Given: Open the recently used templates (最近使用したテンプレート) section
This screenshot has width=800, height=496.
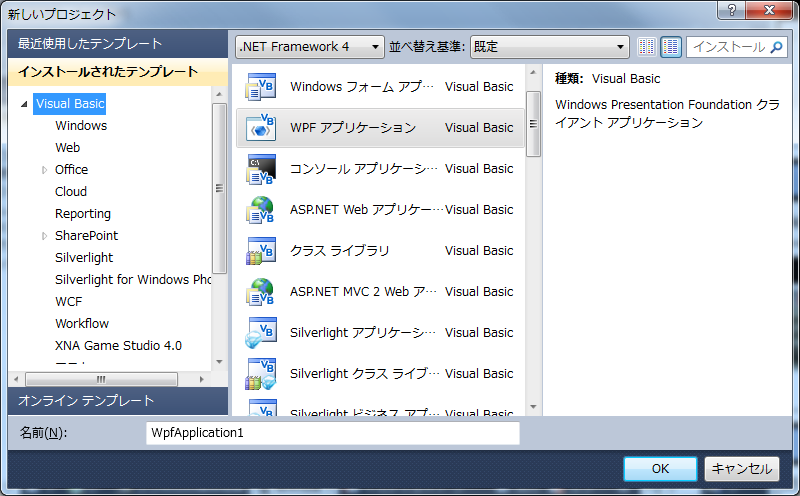Looking at the screenshot, I should (x=118, y=44).
